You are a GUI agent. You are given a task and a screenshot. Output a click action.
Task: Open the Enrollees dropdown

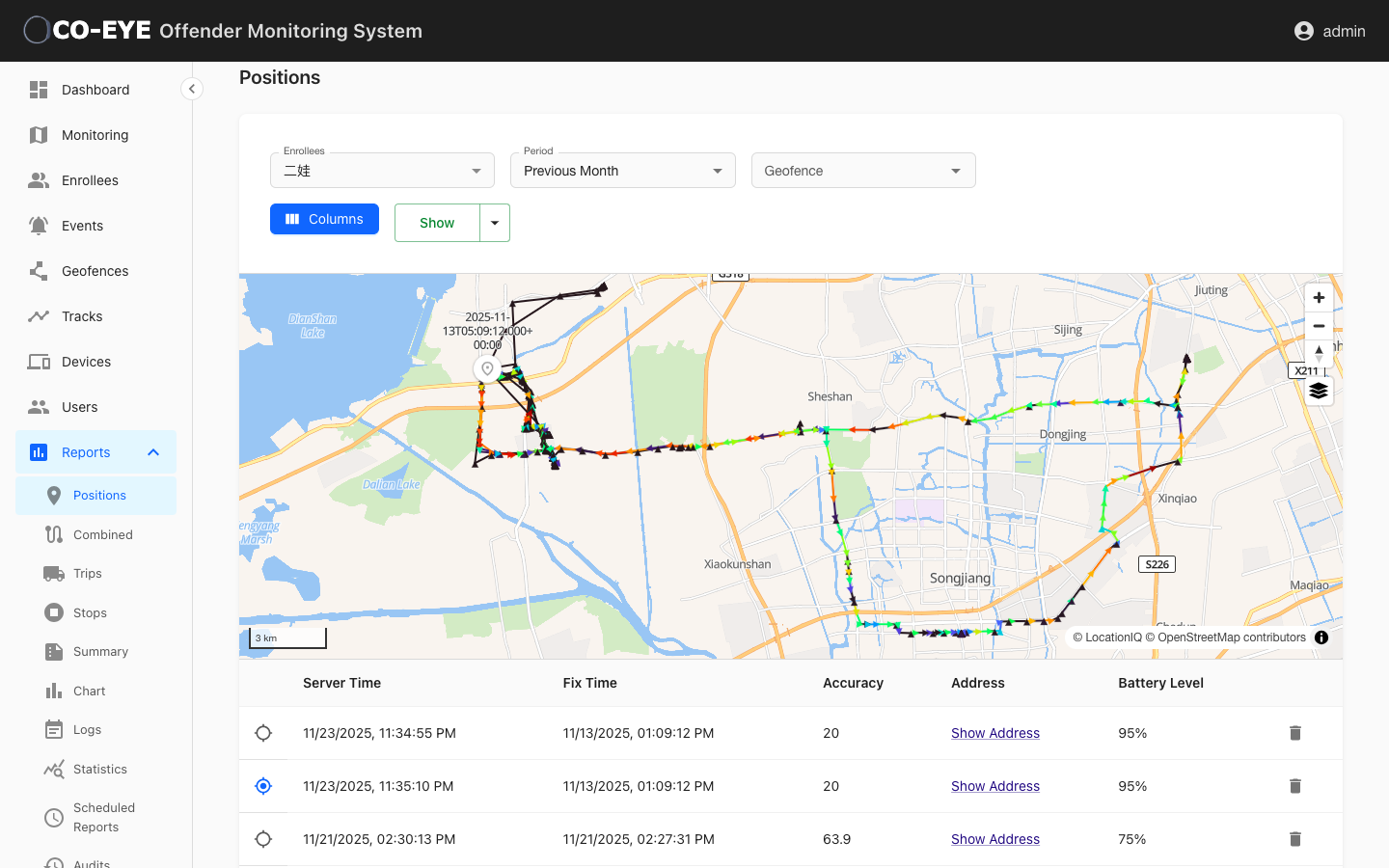pos(382,171)
